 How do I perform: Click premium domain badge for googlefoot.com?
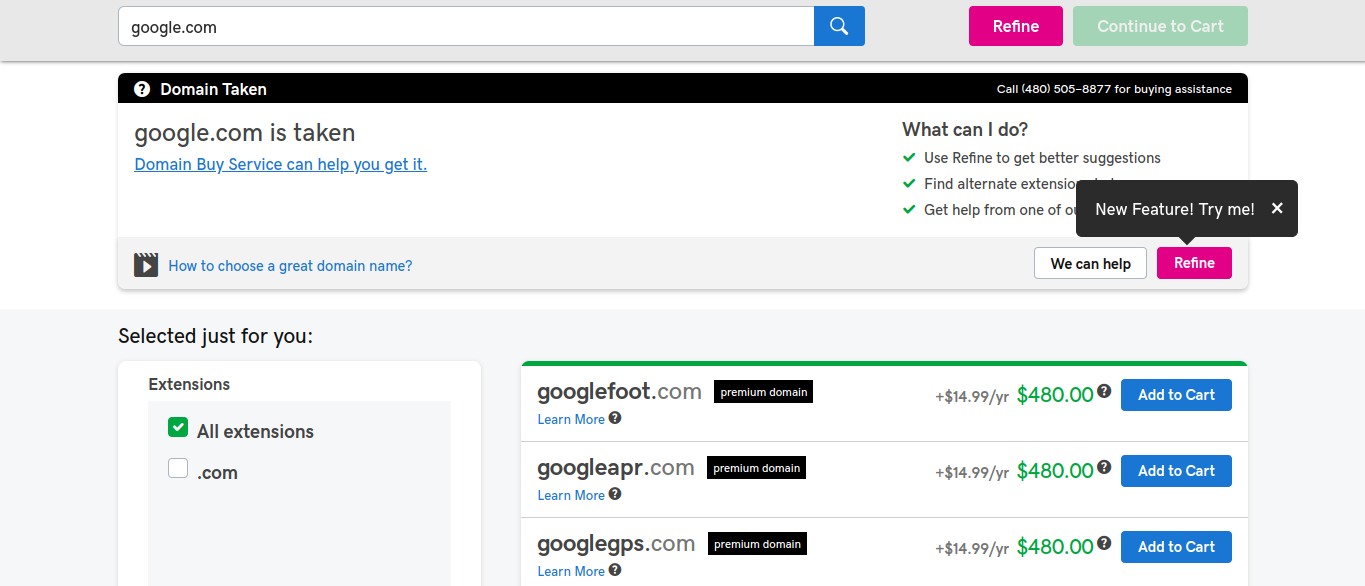tap(763, 392)
